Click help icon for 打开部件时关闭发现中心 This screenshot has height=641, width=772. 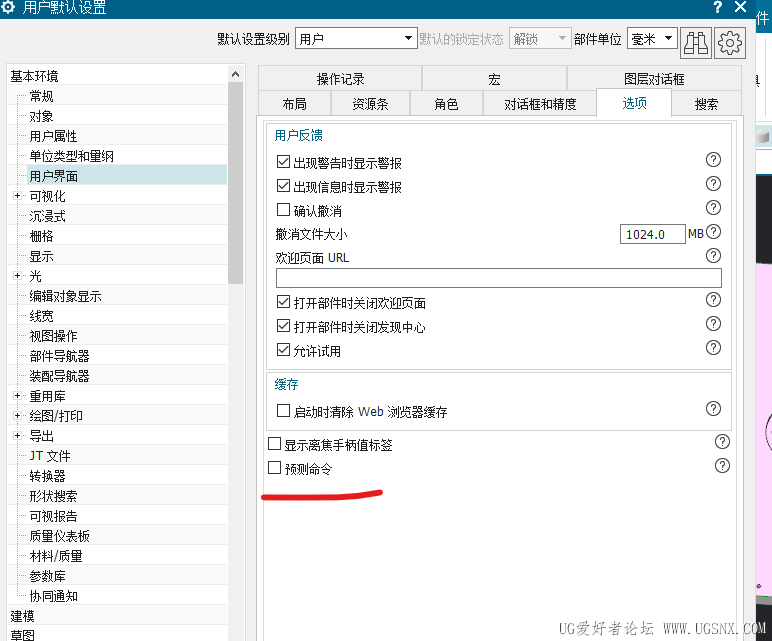[713, 324]
